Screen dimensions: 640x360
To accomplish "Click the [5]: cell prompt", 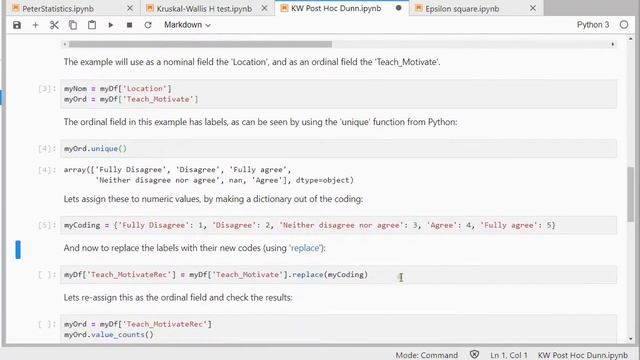I will coord(47,225).
